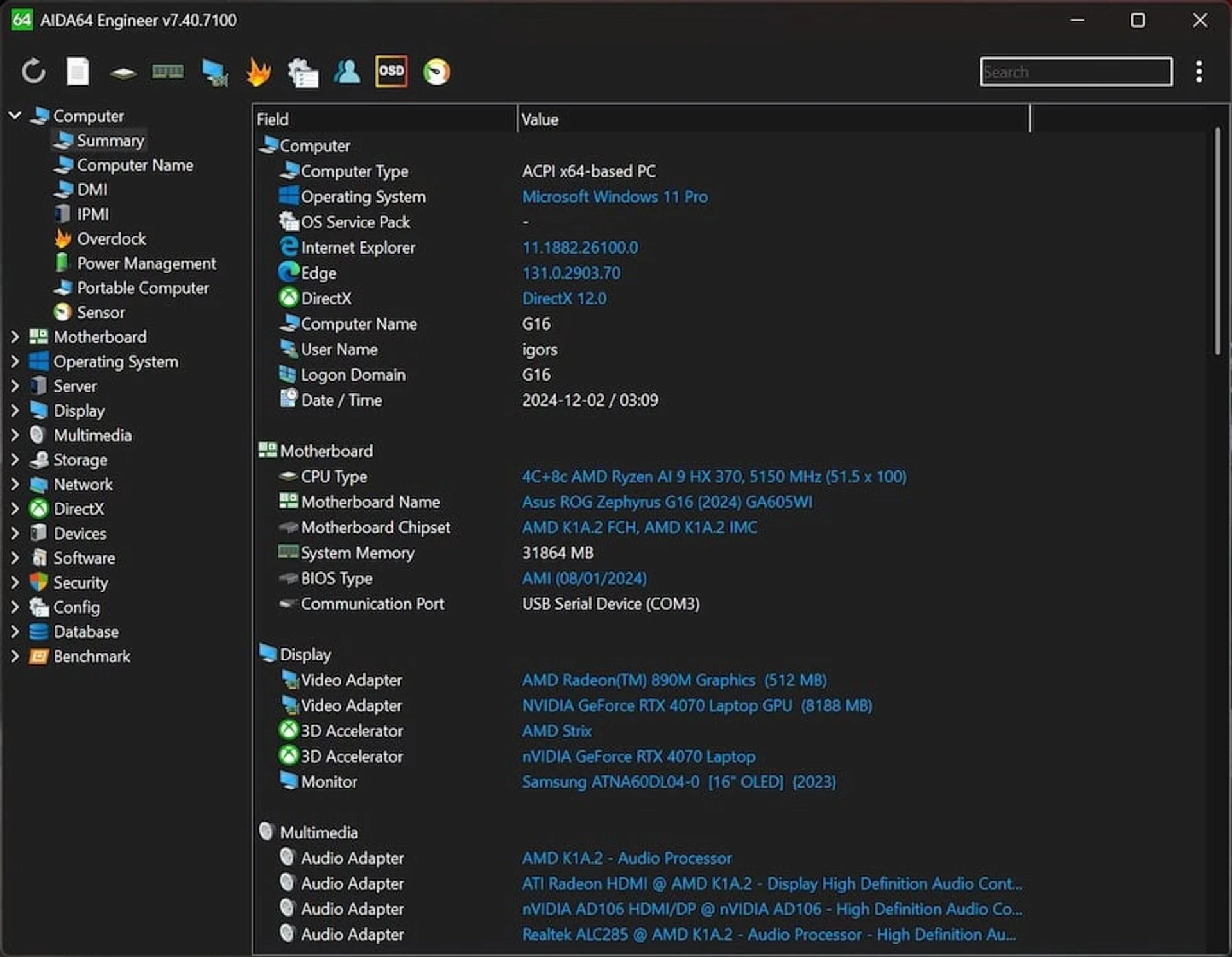
Task: Expand the DirectX tree node
Action: point(15,508)
